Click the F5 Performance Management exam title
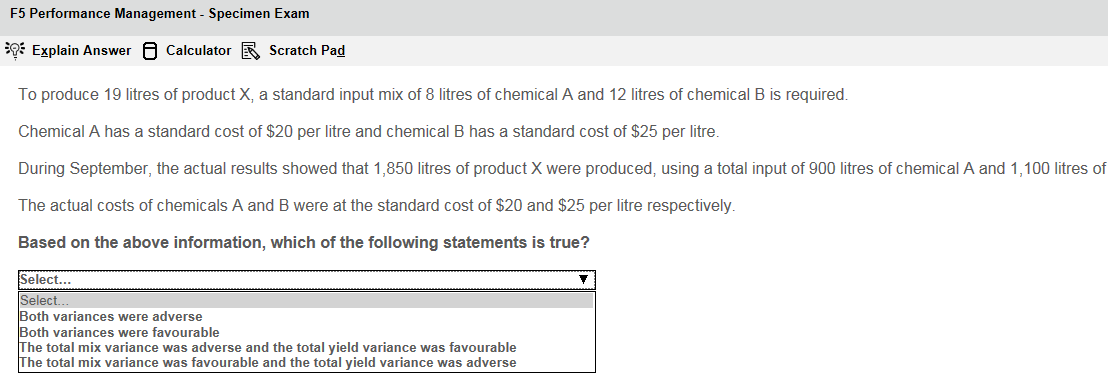Image resolution: width=1108 pixels, height=384 pixels. [160, 13]
